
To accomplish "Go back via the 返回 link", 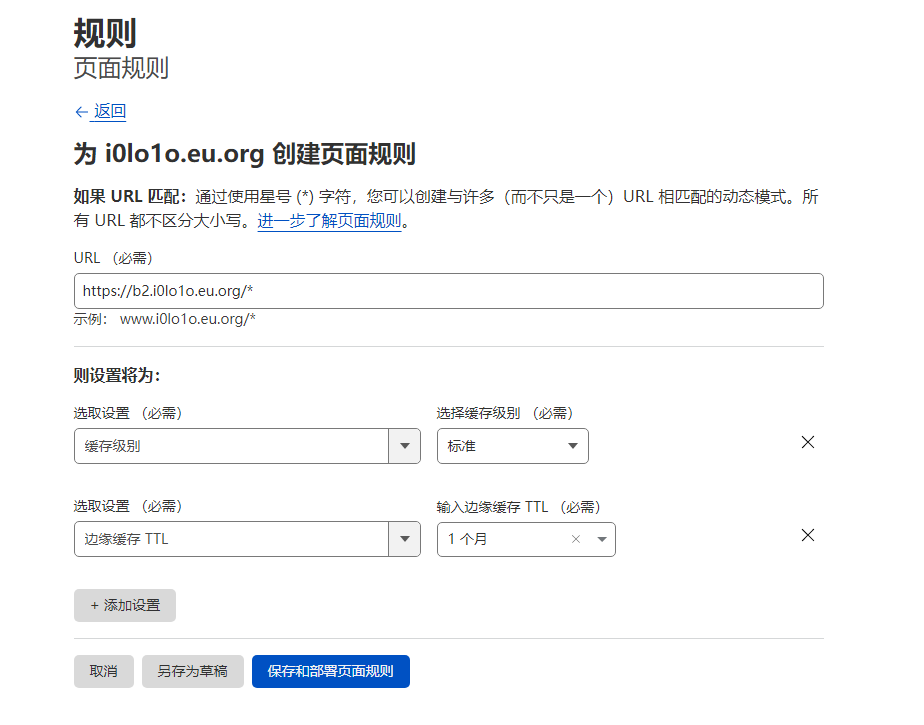I will pos(110,112).
